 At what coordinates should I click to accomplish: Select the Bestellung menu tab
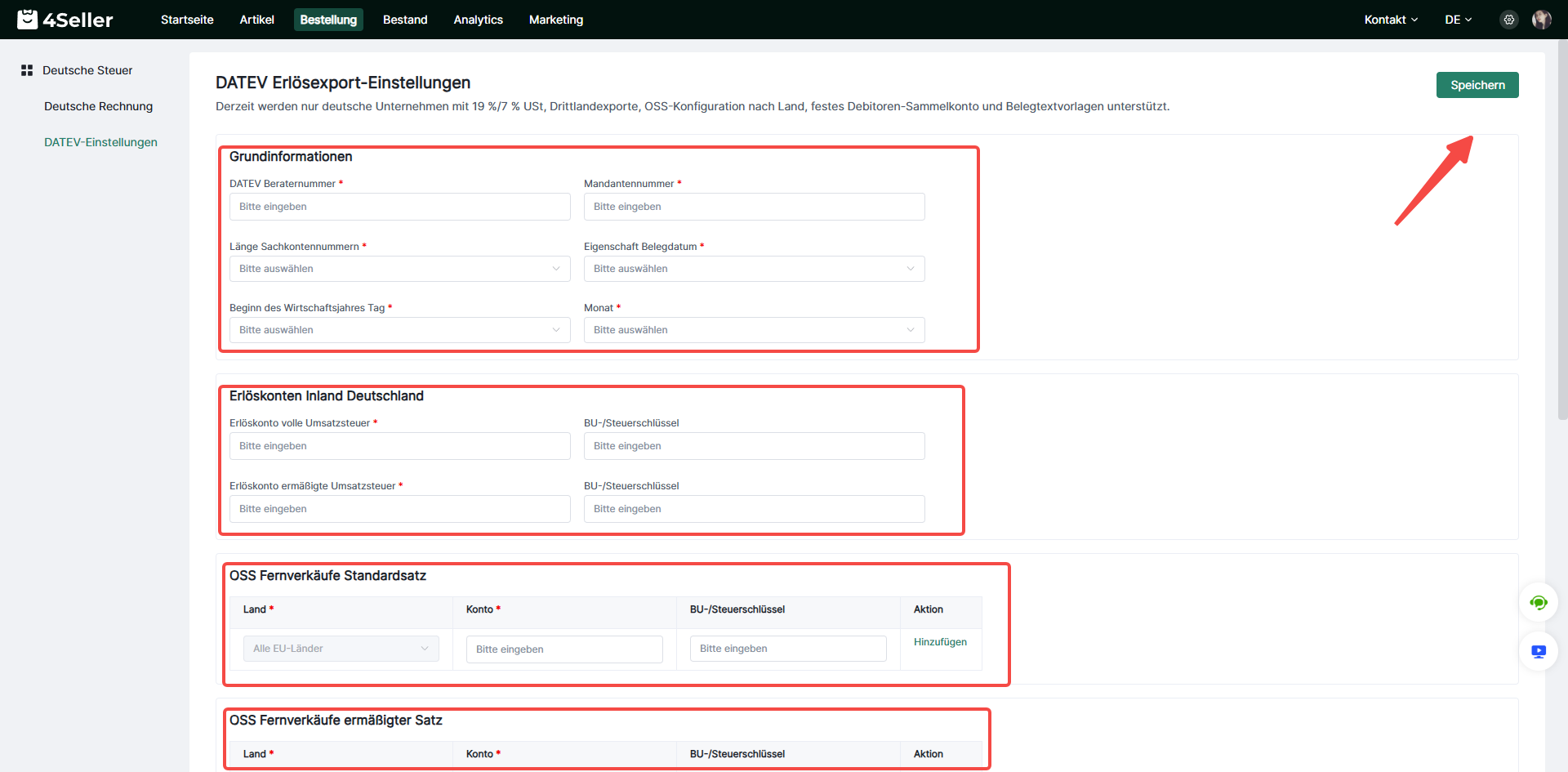pyautogui.click(x=328, y=20)
